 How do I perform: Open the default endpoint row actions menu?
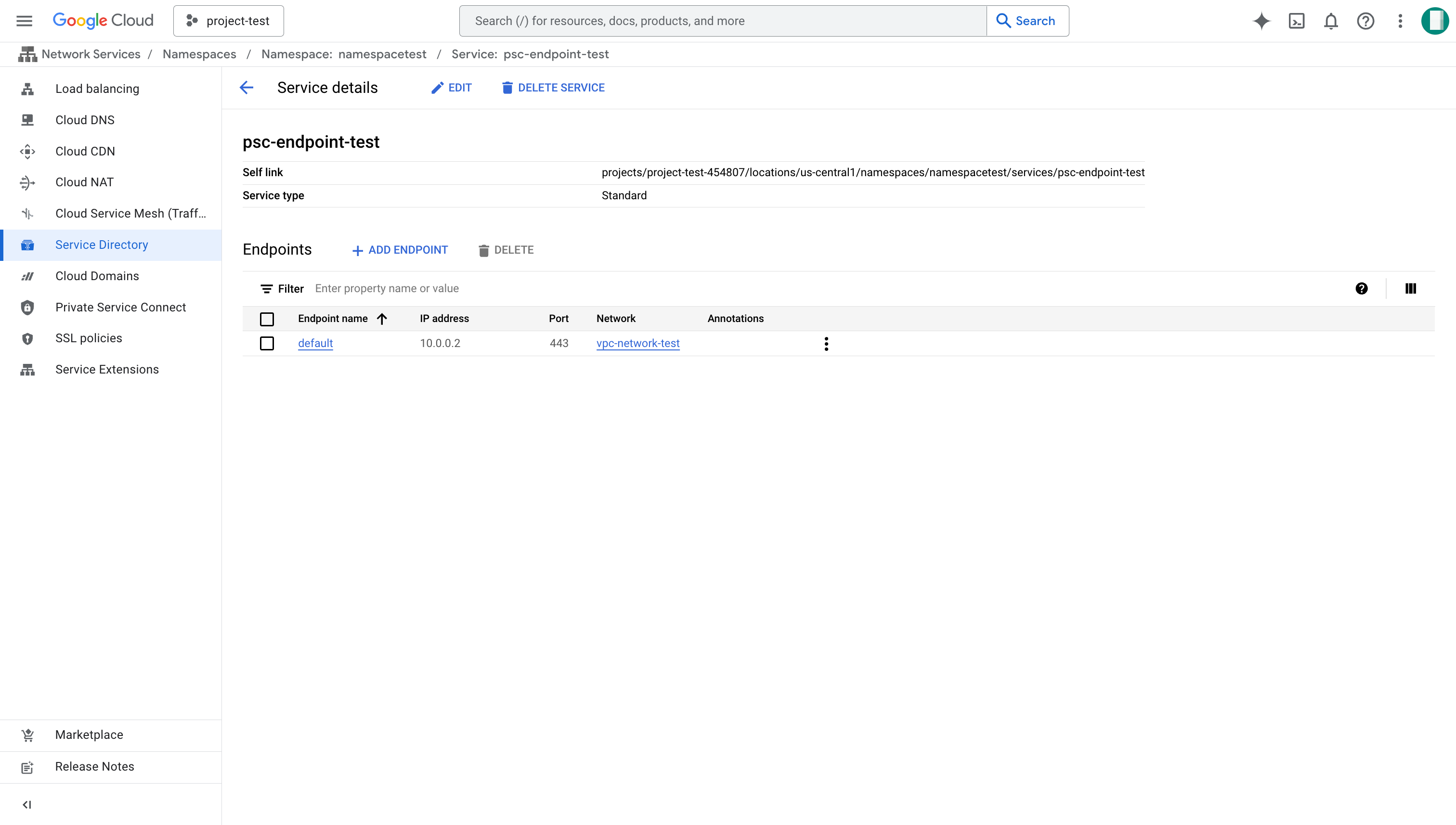tap(826, 343)
